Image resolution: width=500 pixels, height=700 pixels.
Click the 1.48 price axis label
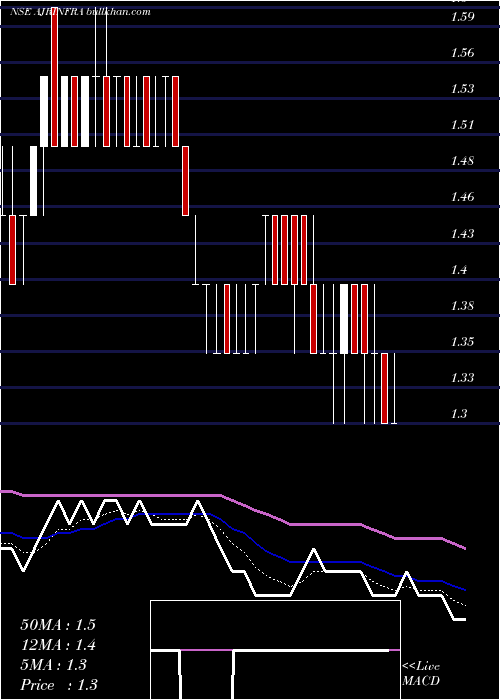coord(462,161)
